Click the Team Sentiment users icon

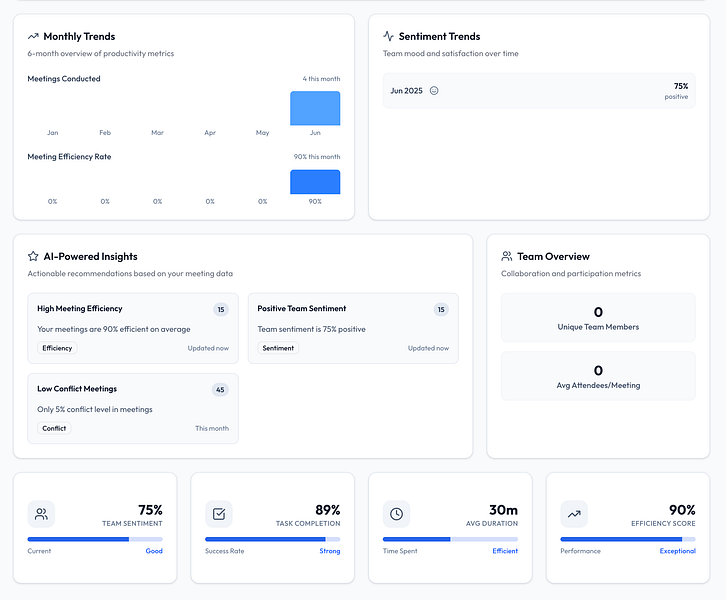point(41,514)
